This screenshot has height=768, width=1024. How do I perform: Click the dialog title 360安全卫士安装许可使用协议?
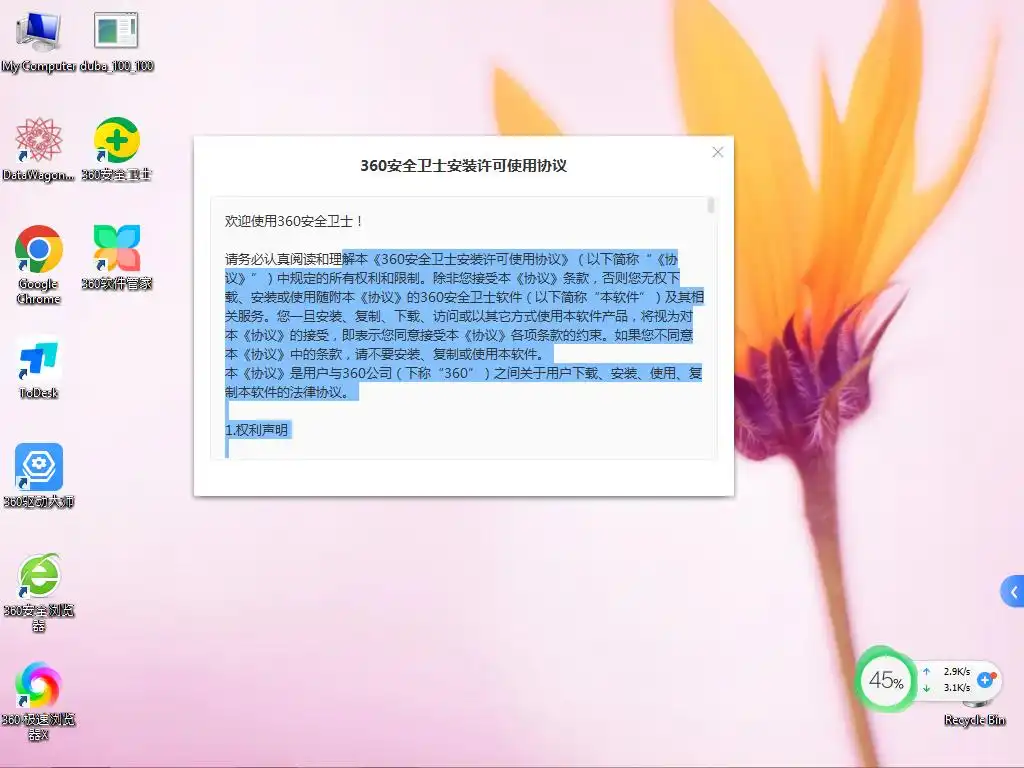464,165
